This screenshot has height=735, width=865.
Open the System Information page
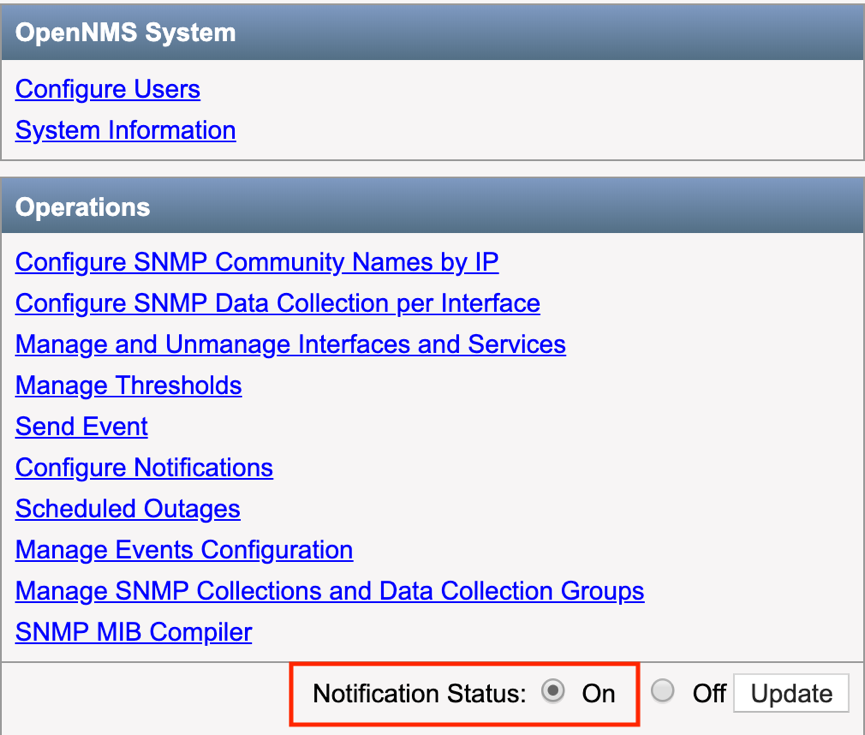[125, 130]
